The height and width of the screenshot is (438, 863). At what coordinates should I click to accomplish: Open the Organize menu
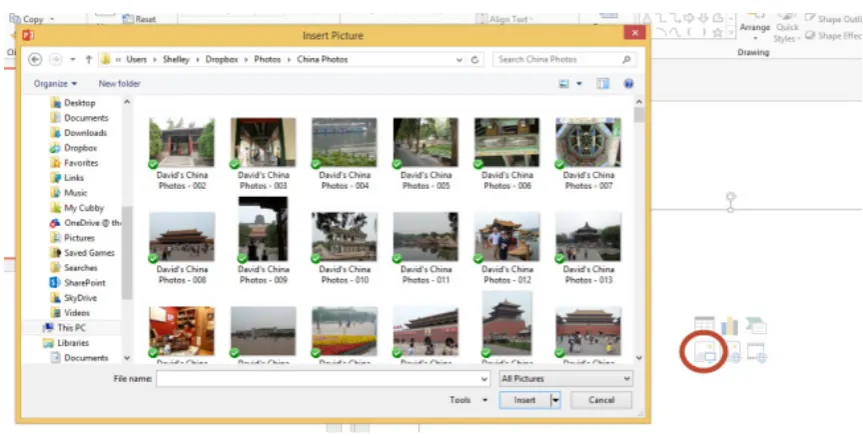click(55, 84)
